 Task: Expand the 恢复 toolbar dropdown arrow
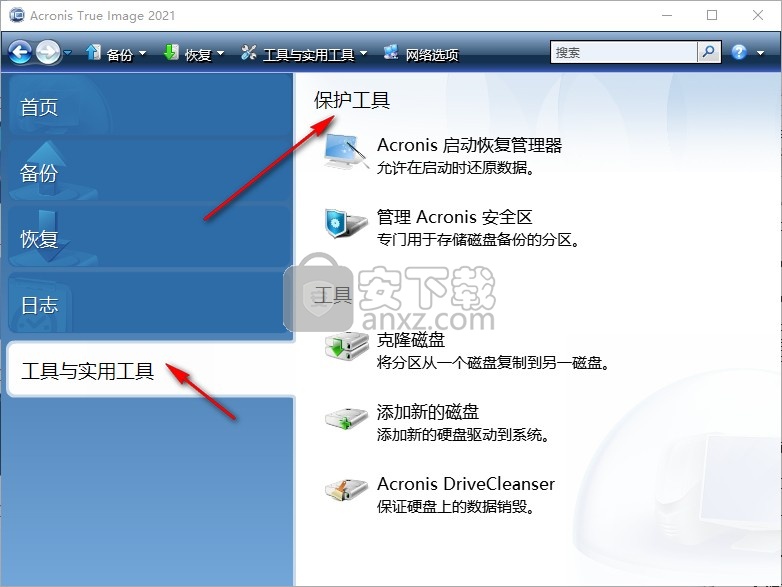point(220,53)
